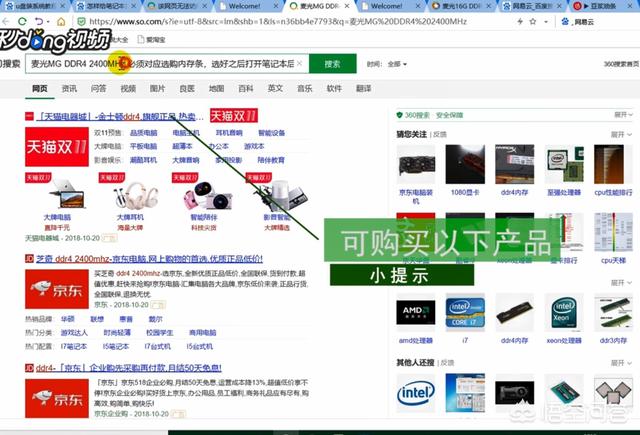Select the 地图 search tab
The image size is (640, 435).
coord(216,88)
